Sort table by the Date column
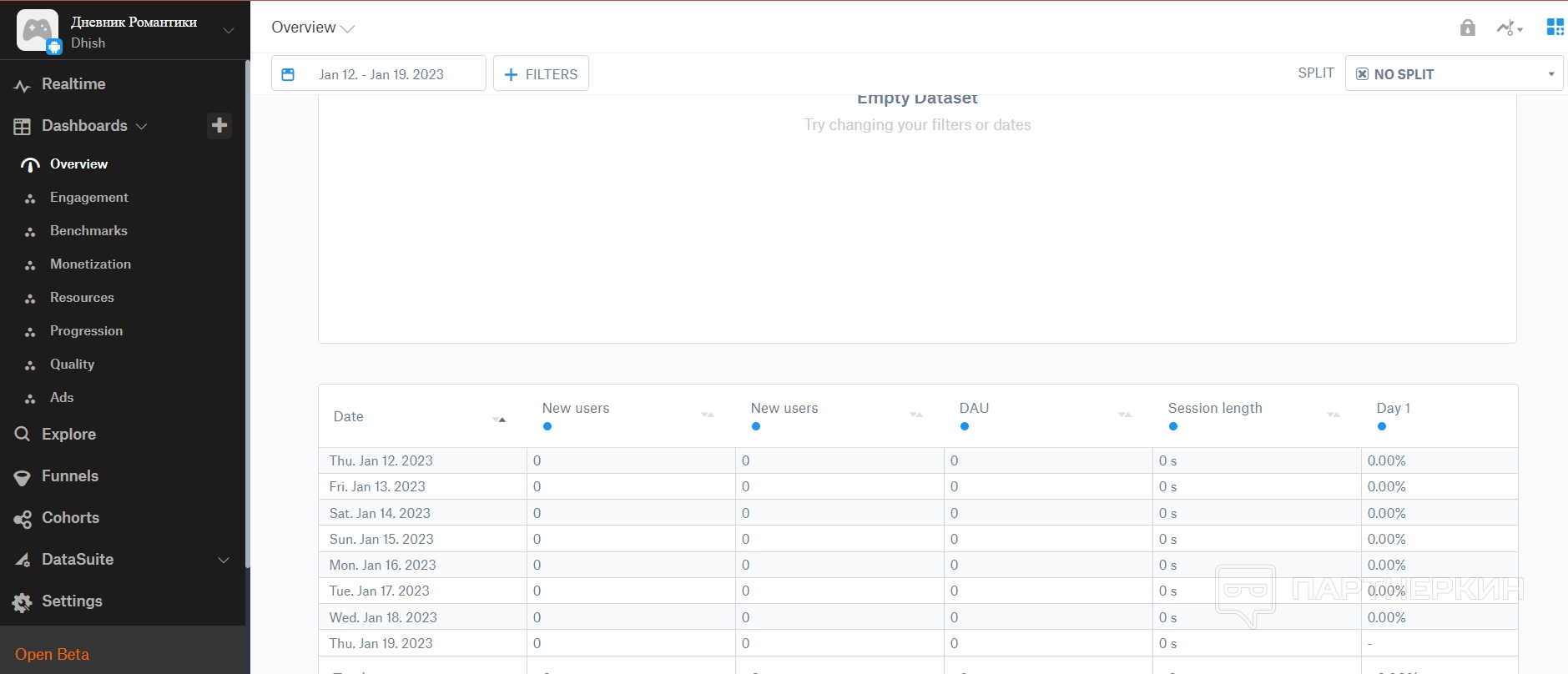The width and height of the screenshot is (1568, 674). point(499,417)
